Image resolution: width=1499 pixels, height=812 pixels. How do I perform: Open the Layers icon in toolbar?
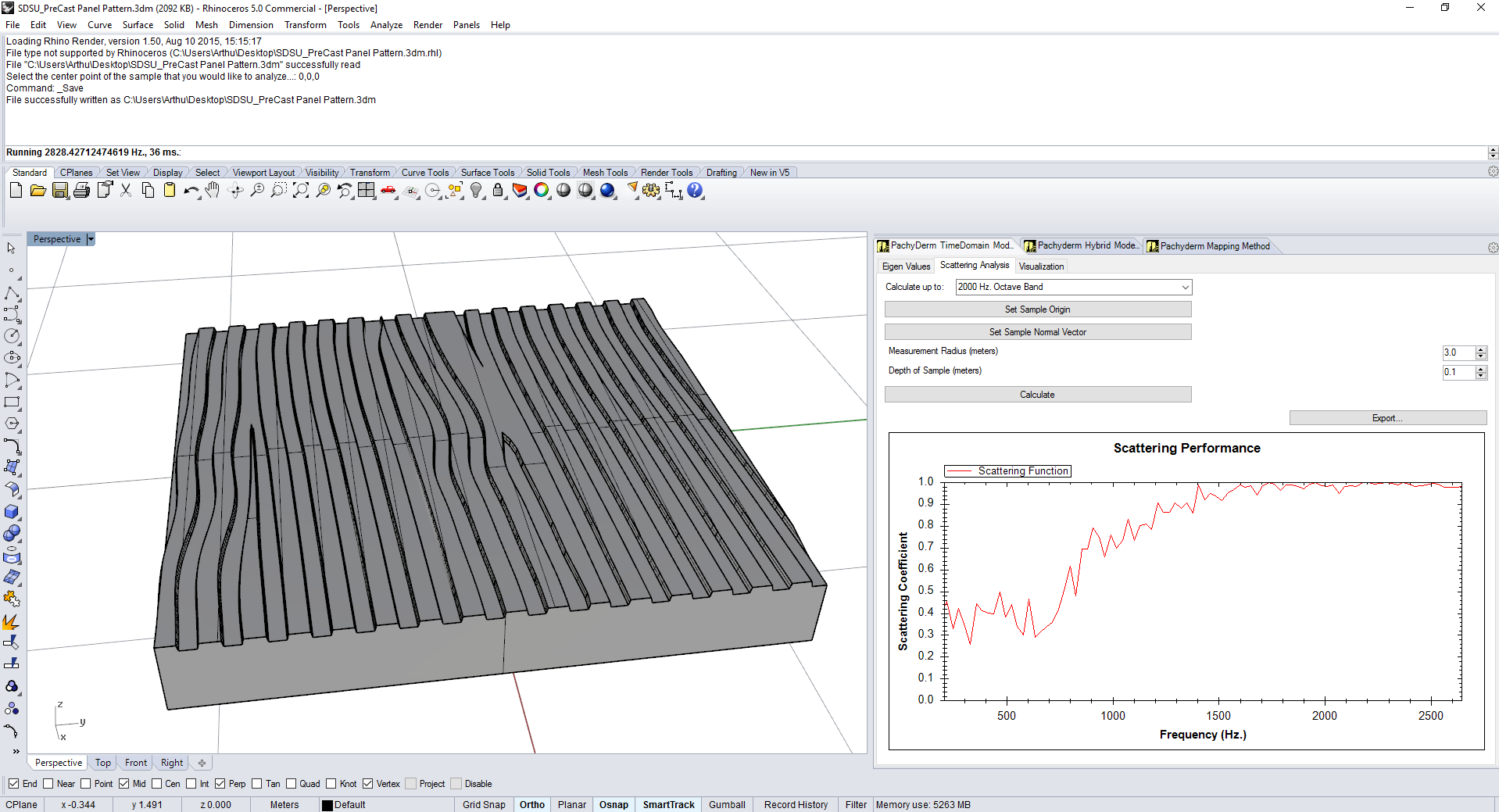(519, 191)
